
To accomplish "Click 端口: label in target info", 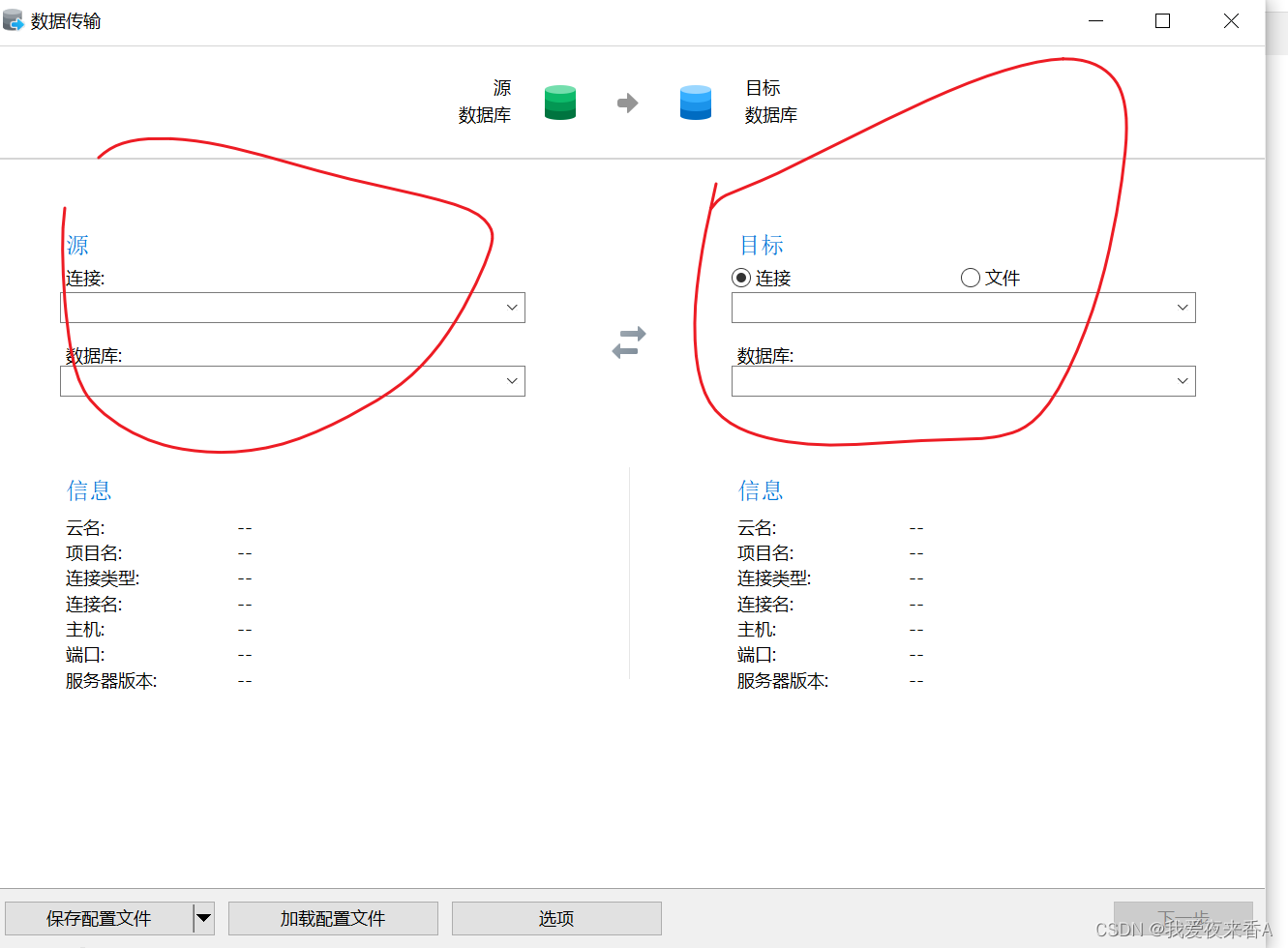I will point(757,655).
